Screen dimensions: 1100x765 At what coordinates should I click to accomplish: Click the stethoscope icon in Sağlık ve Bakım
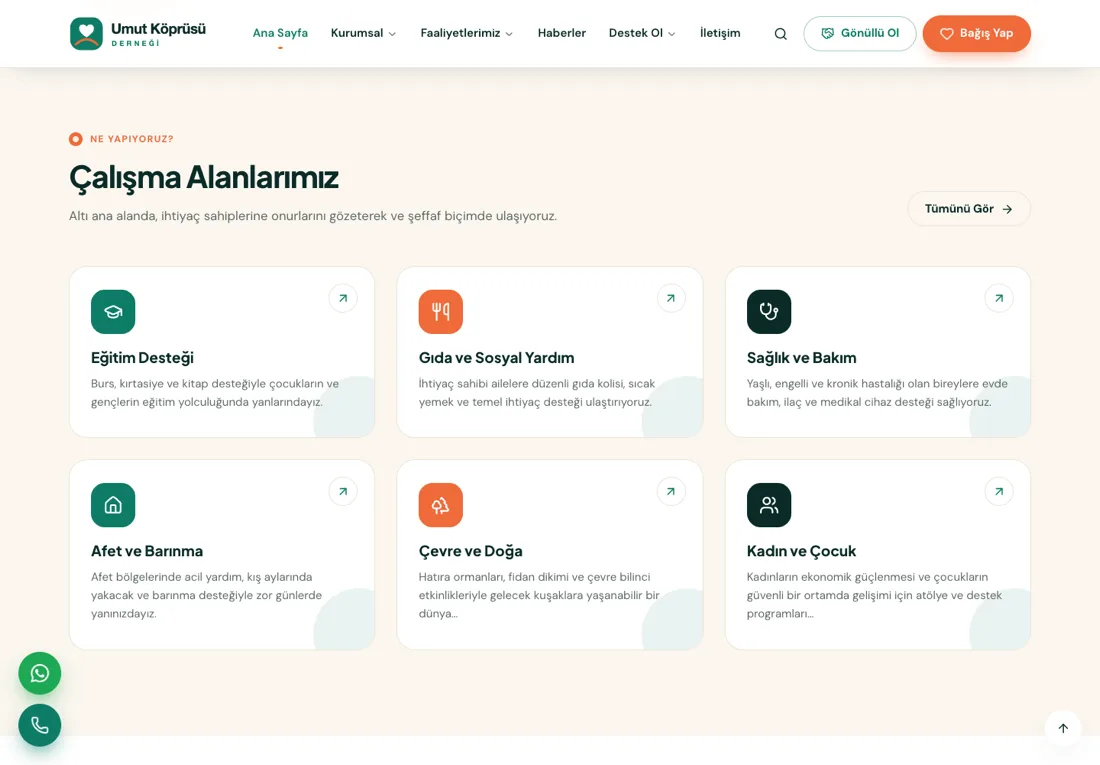(x=769, y=312)
